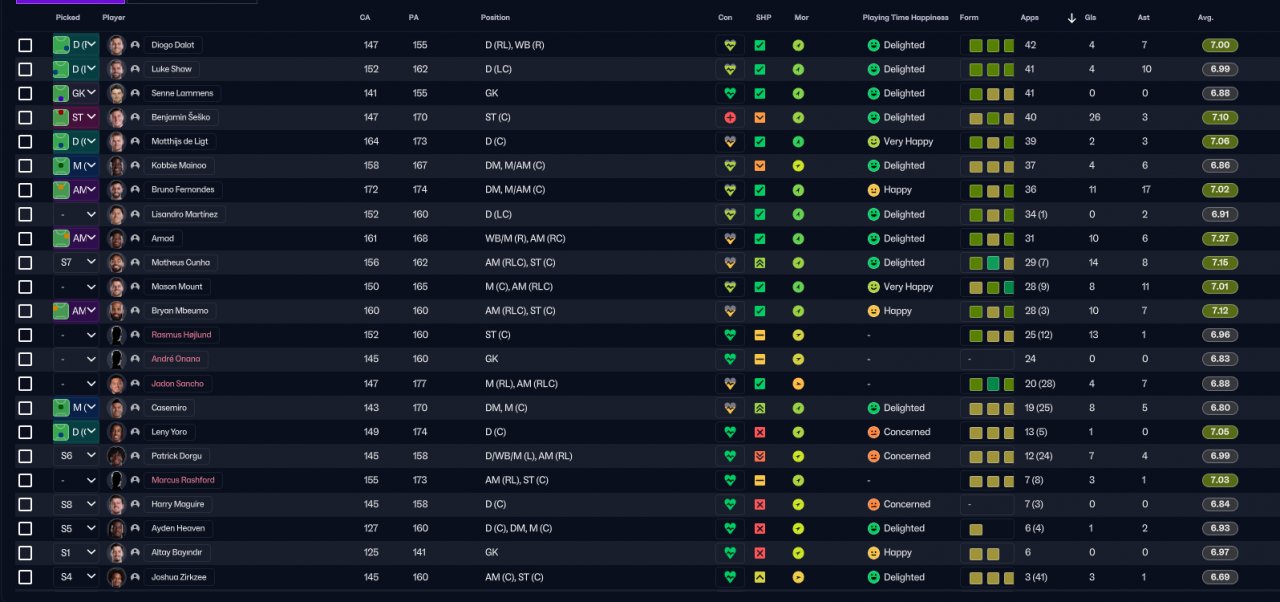Click Matheus Cunha's match sharpness icon
The width and height of the screenshot is (1280, 602).
[x=759, y=263]
